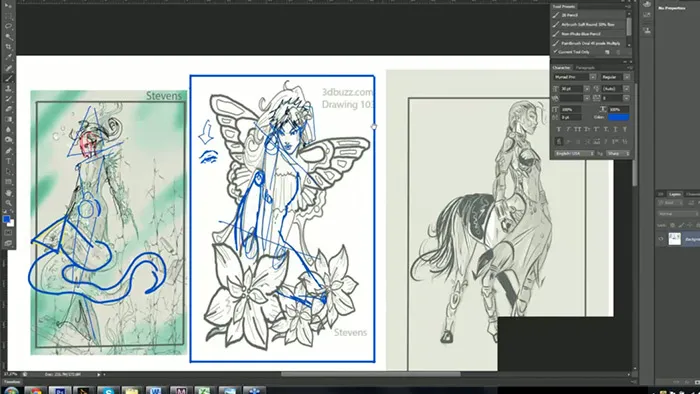This screenshot has width=700, height=394.
Task: Select the Quick Selection tool
Action: (x=8, y=37)
